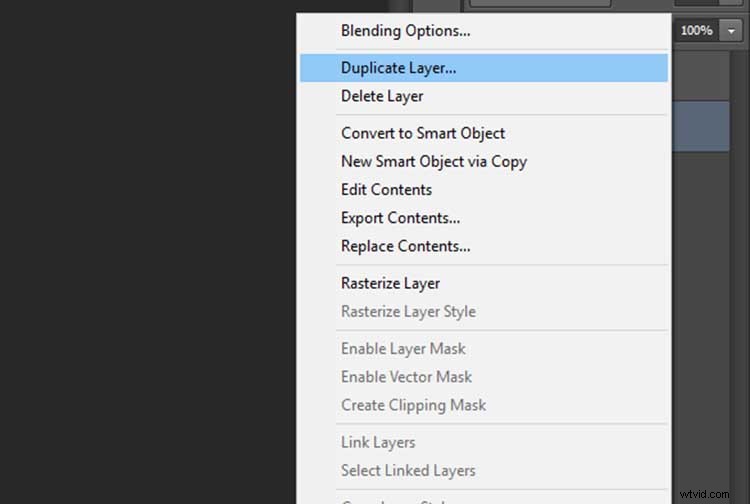This screenshot has width=750, height=504.
Task: Open Blending Options from context menu
Action: pos(405,31)
